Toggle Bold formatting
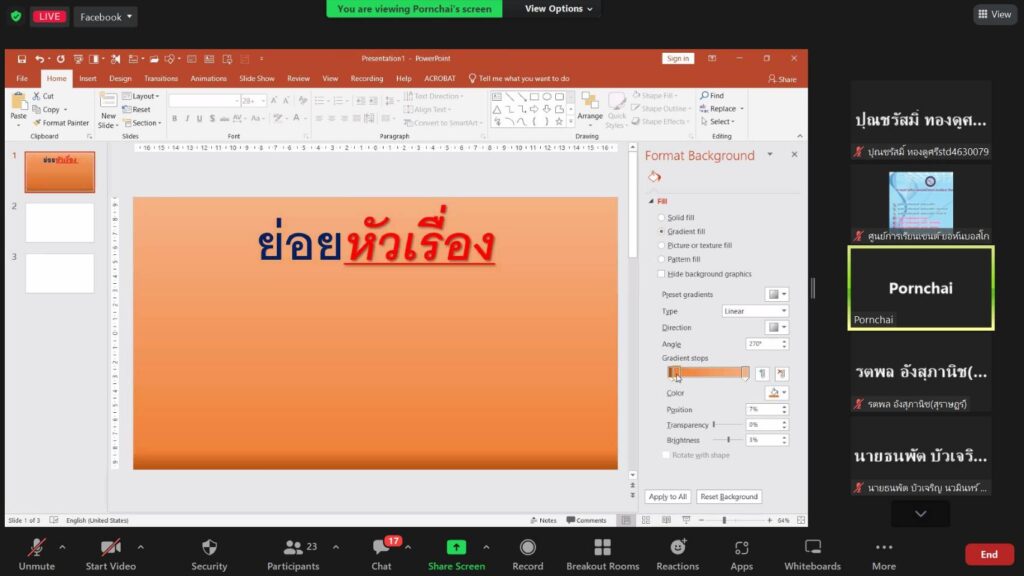 (174, 118)
